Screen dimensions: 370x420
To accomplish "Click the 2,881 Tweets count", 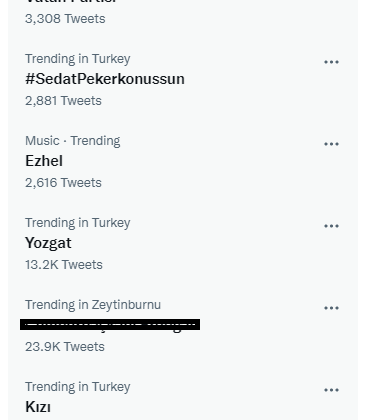I will point(63,101).
